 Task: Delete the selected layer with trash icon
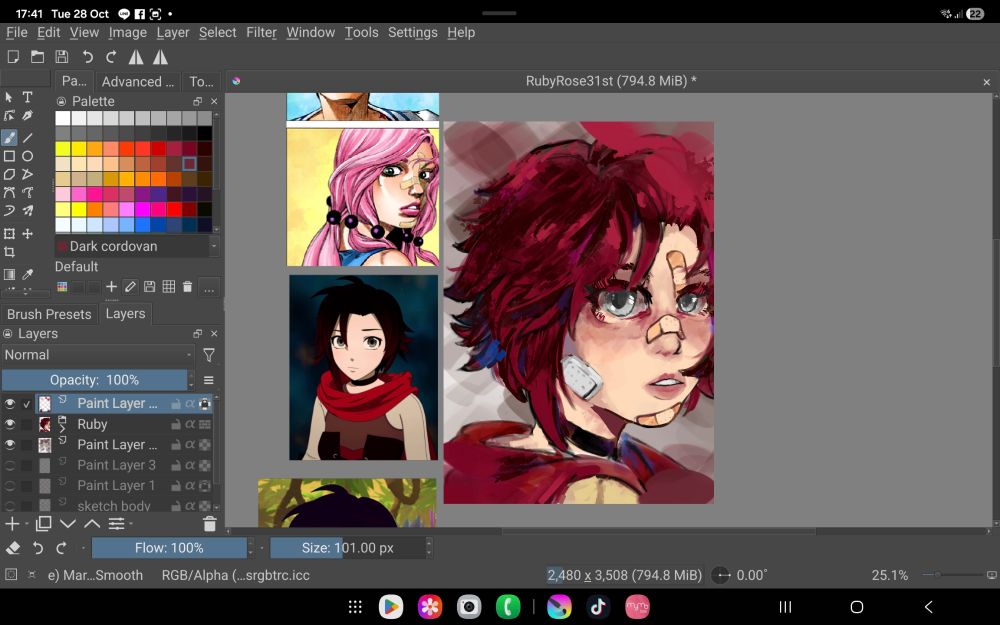(x=209, y=524)
